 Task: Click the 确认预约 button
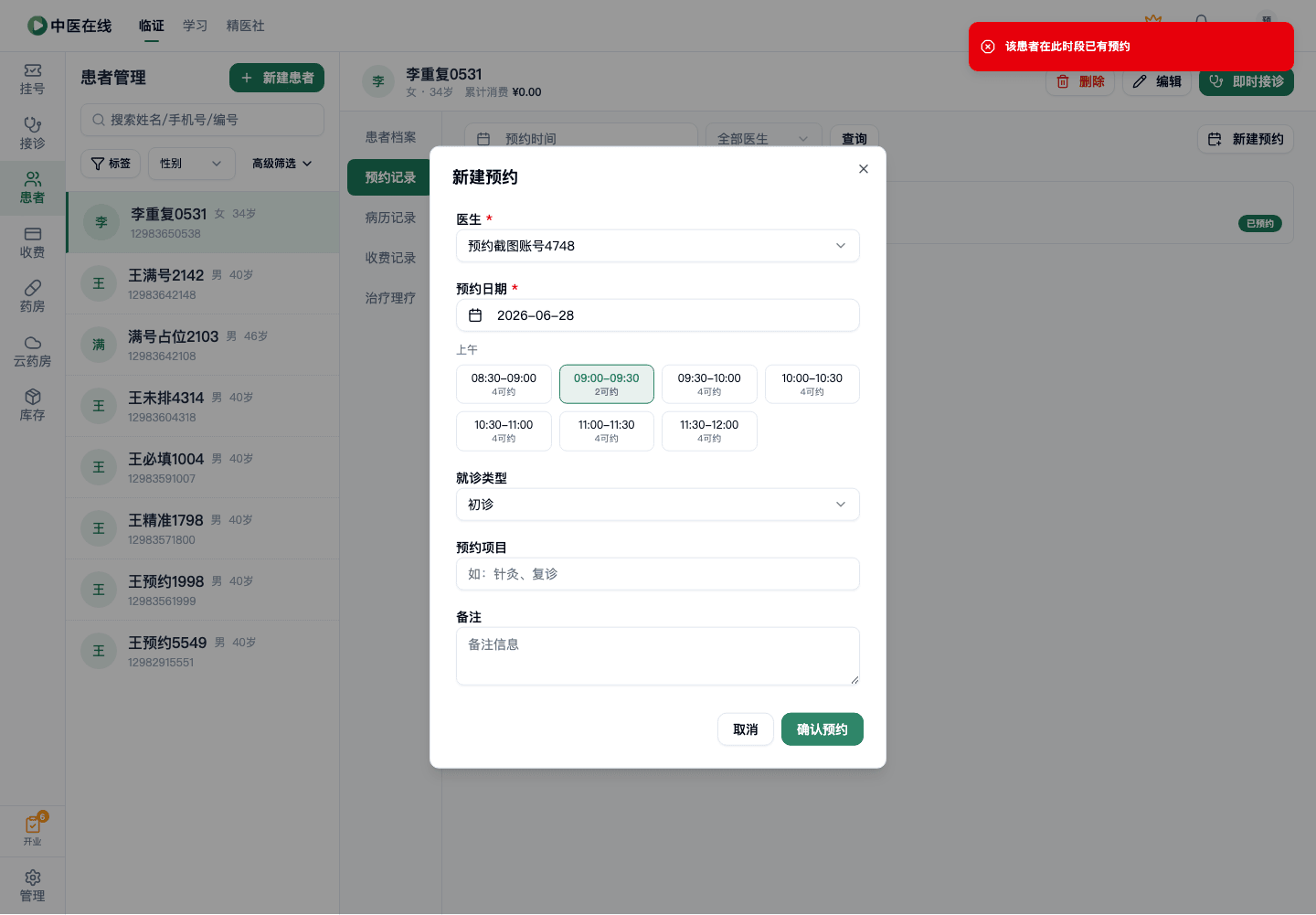tap(822, 729)
